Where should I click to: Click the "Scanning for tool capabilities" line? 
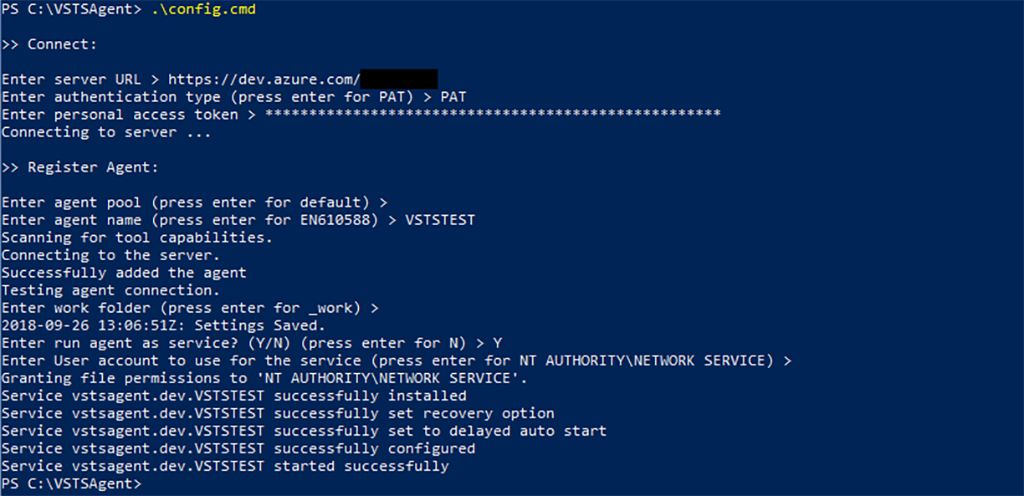[x=137, y=238]
